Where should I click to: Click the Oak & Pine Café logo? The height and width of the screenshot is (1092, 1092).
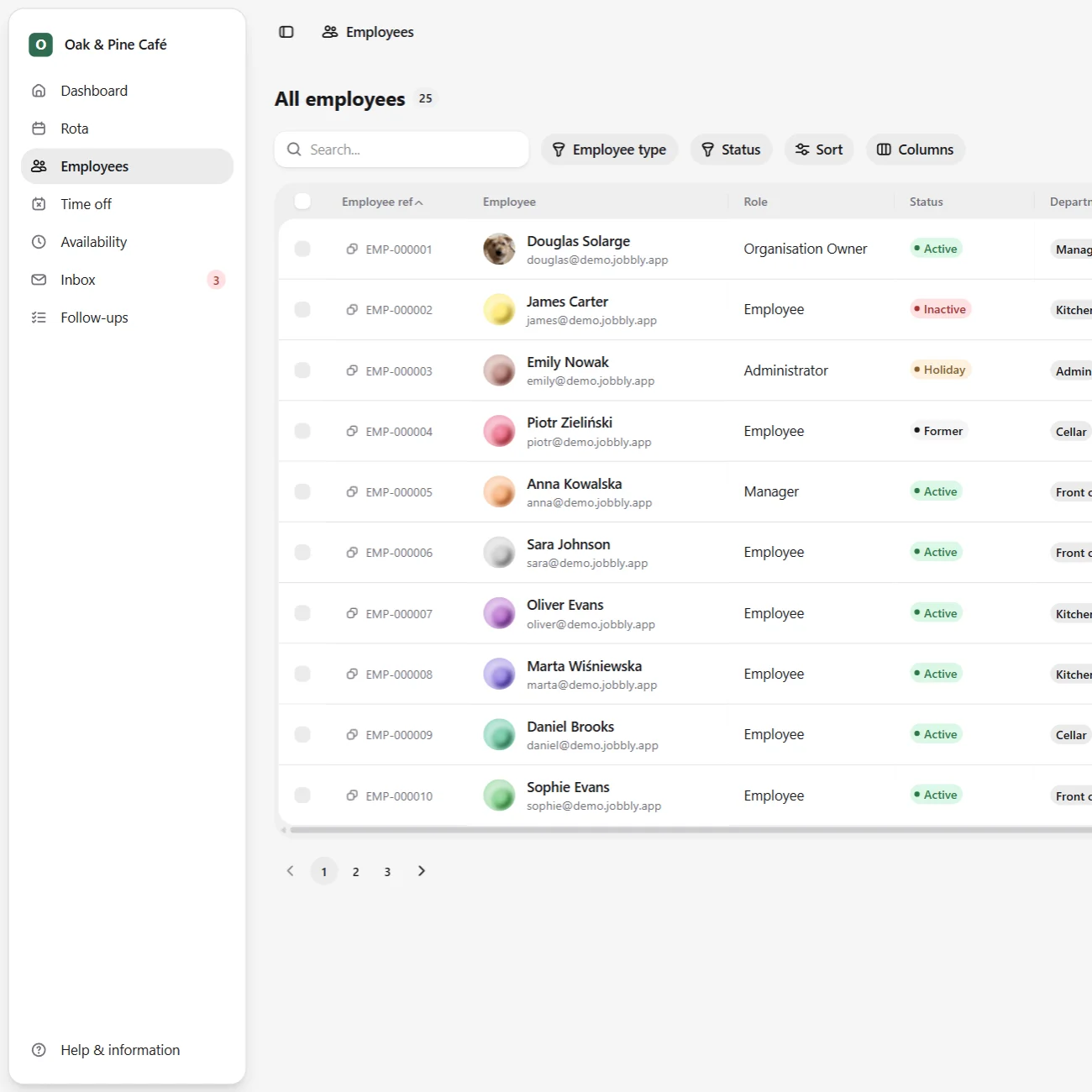[40, 45]
